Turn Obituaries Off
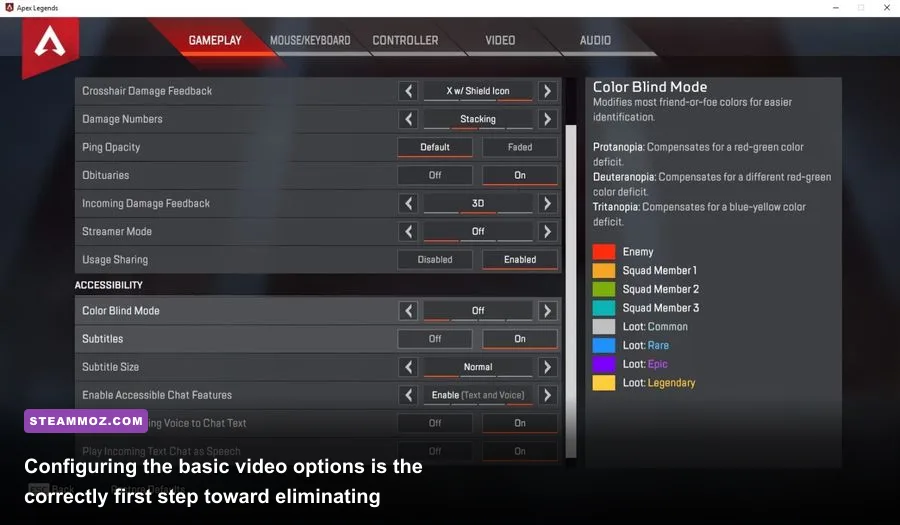 tap(435, 175)
